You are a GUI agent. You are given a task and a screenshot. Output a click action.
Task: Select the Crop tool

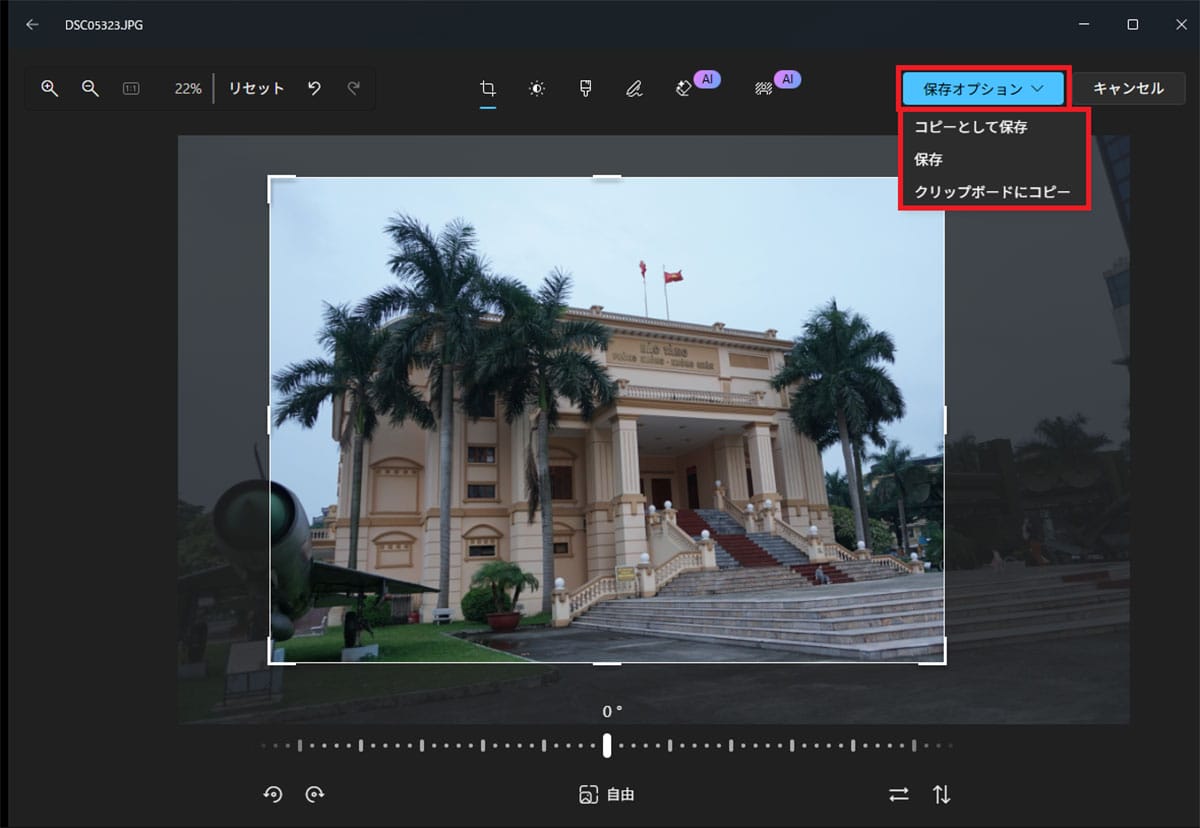tap(487, 88)
